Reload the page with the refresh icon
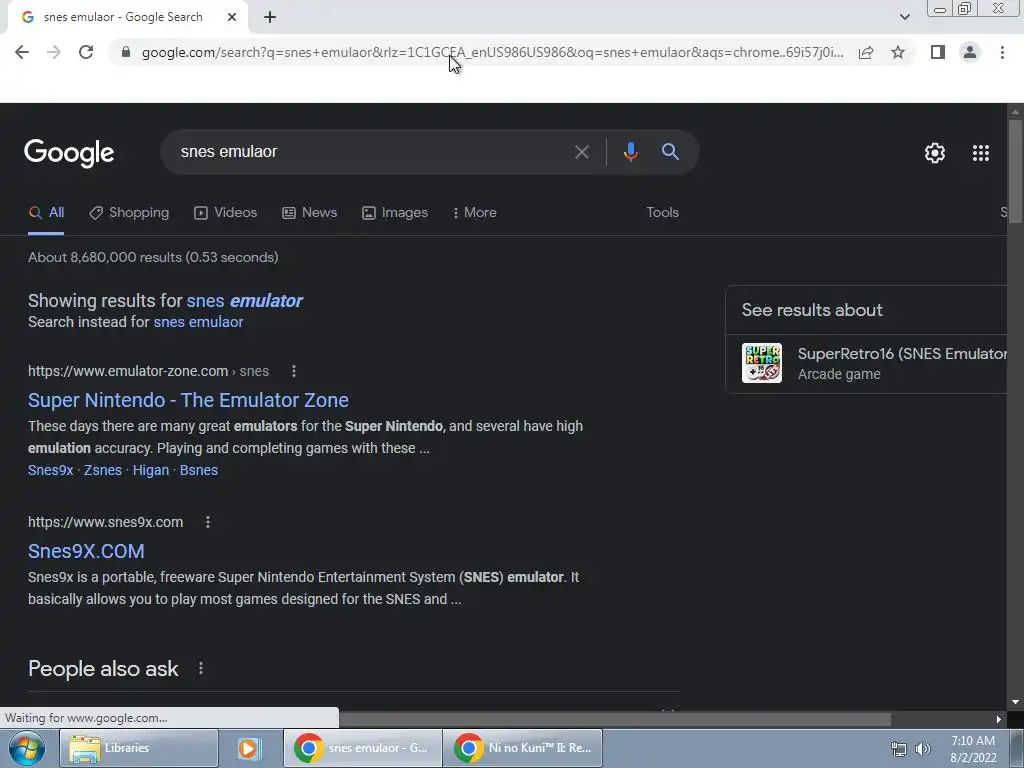 (x=86, y=52)
